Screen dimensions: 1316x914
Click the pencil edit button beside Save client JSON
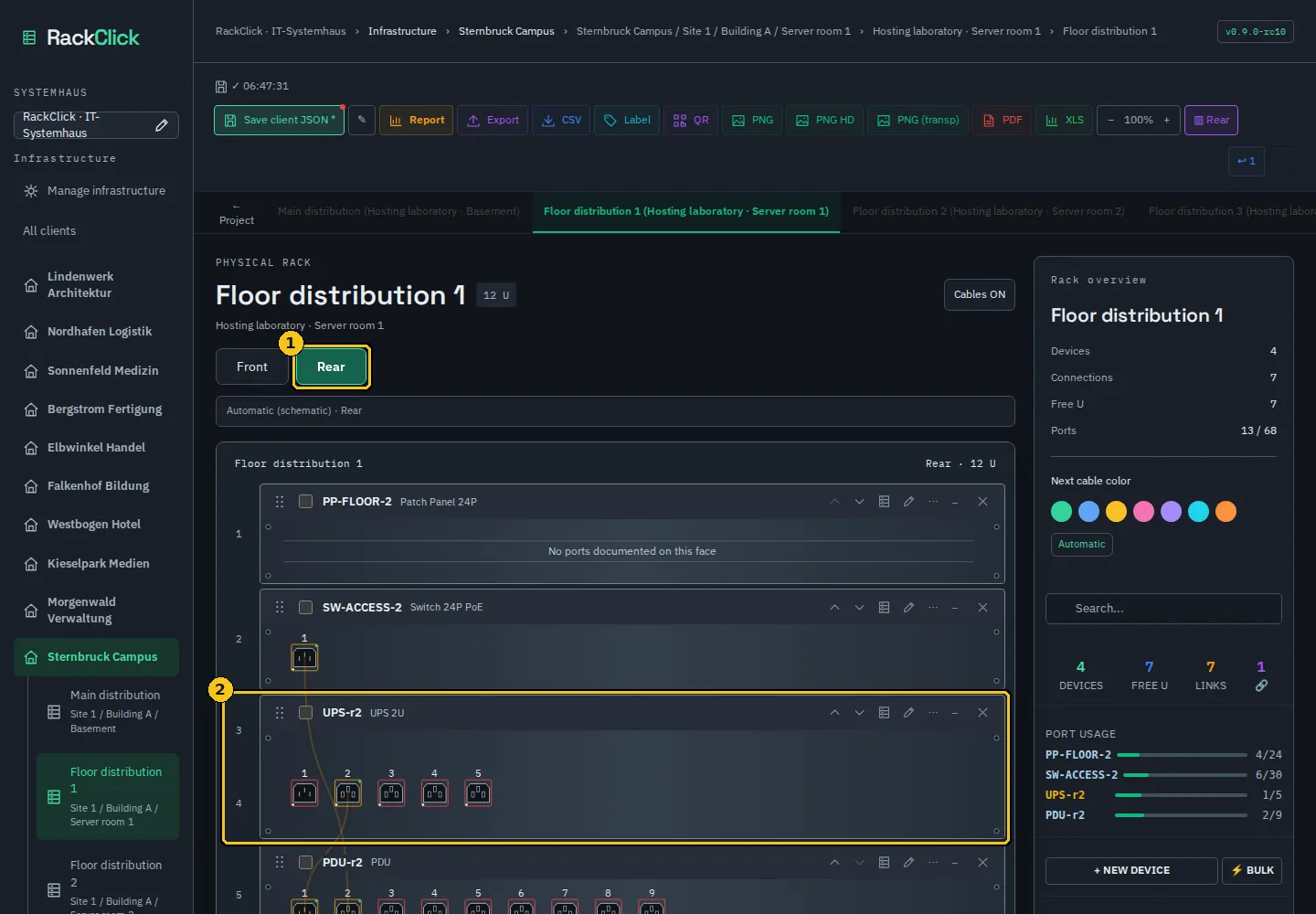362,120
